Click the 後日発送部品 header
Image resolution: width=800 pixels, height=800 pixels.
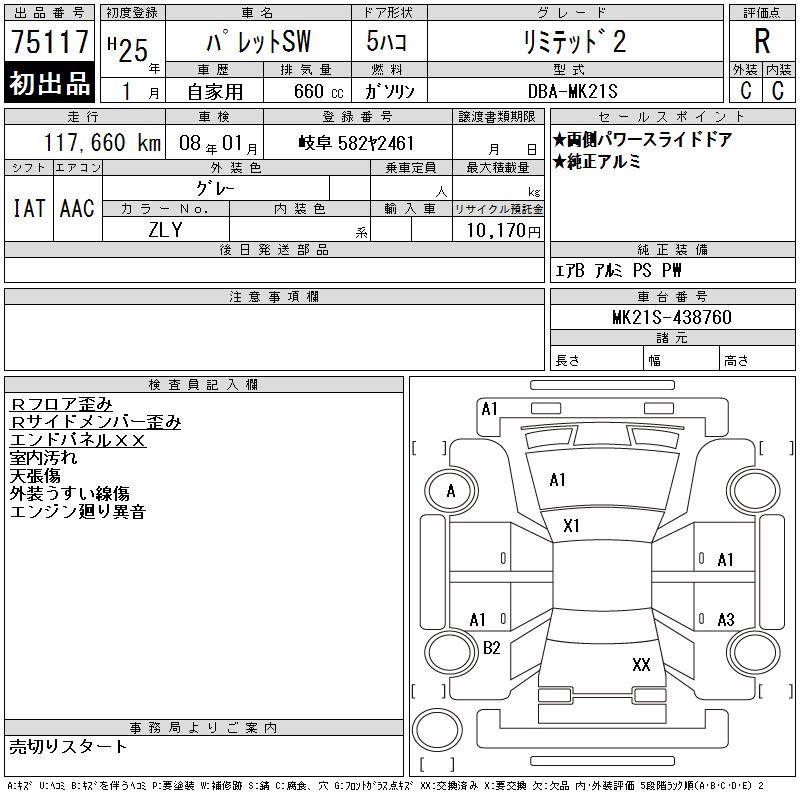click(x=274, y=249)
